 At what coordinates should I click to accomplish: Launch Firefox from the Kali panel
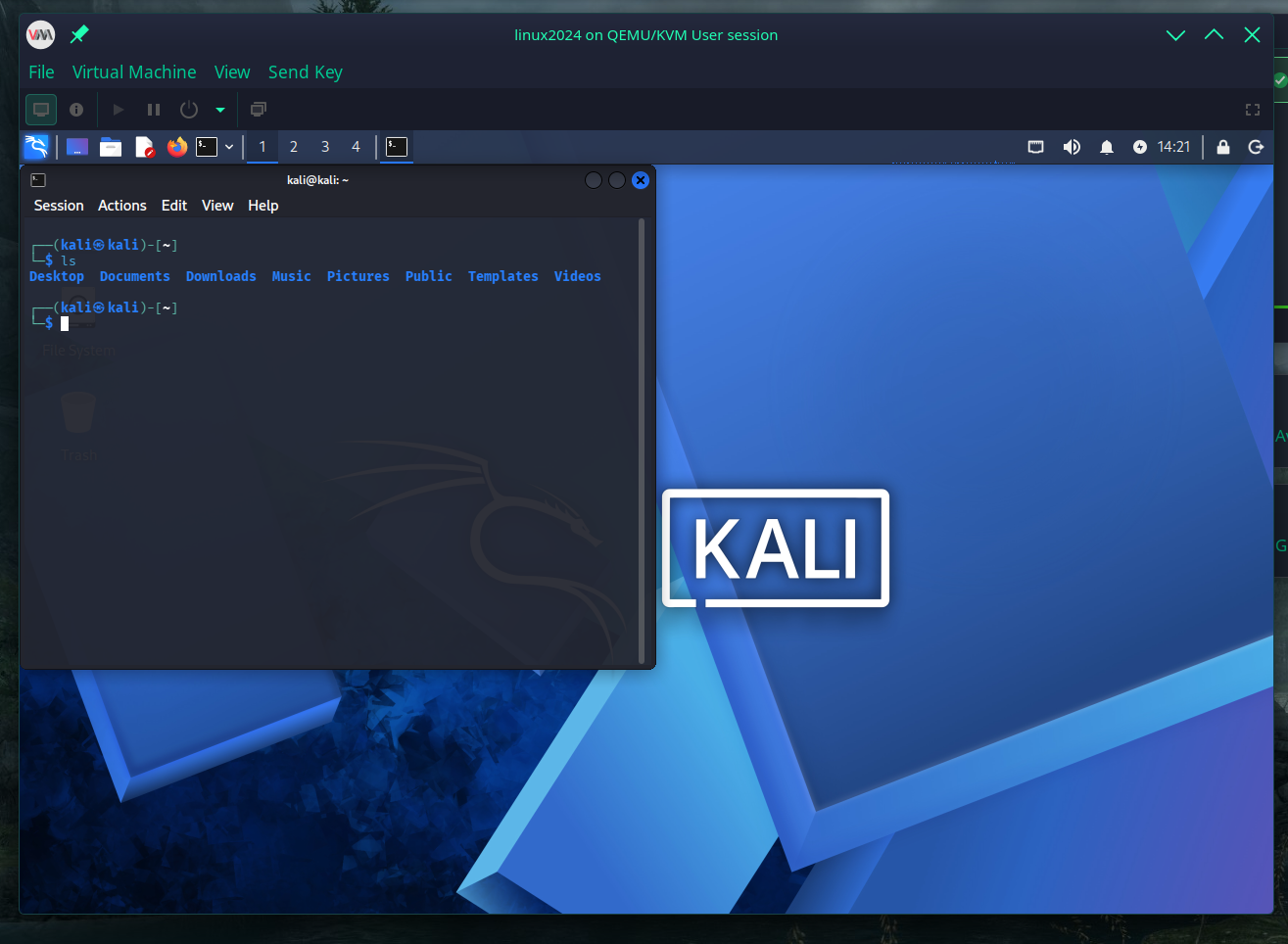tap(177, 147)
